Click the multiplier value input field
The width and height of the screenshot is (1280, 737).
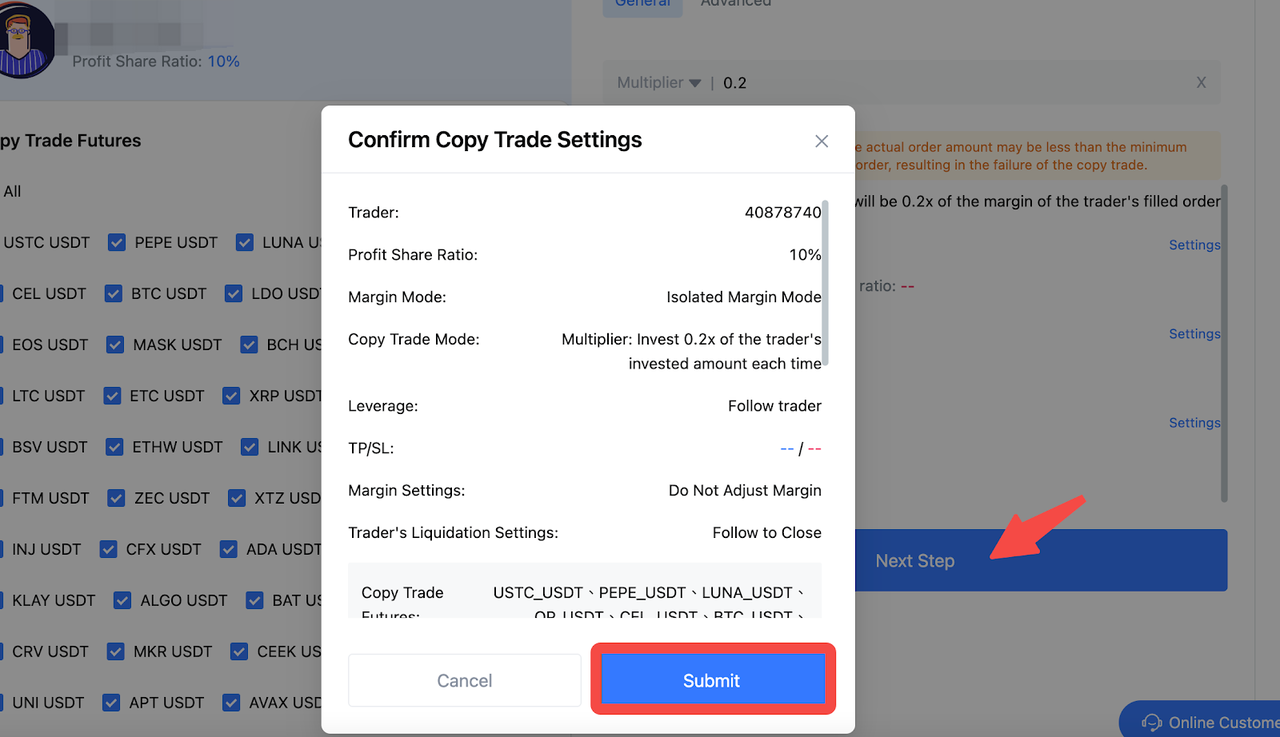(950, 83)
